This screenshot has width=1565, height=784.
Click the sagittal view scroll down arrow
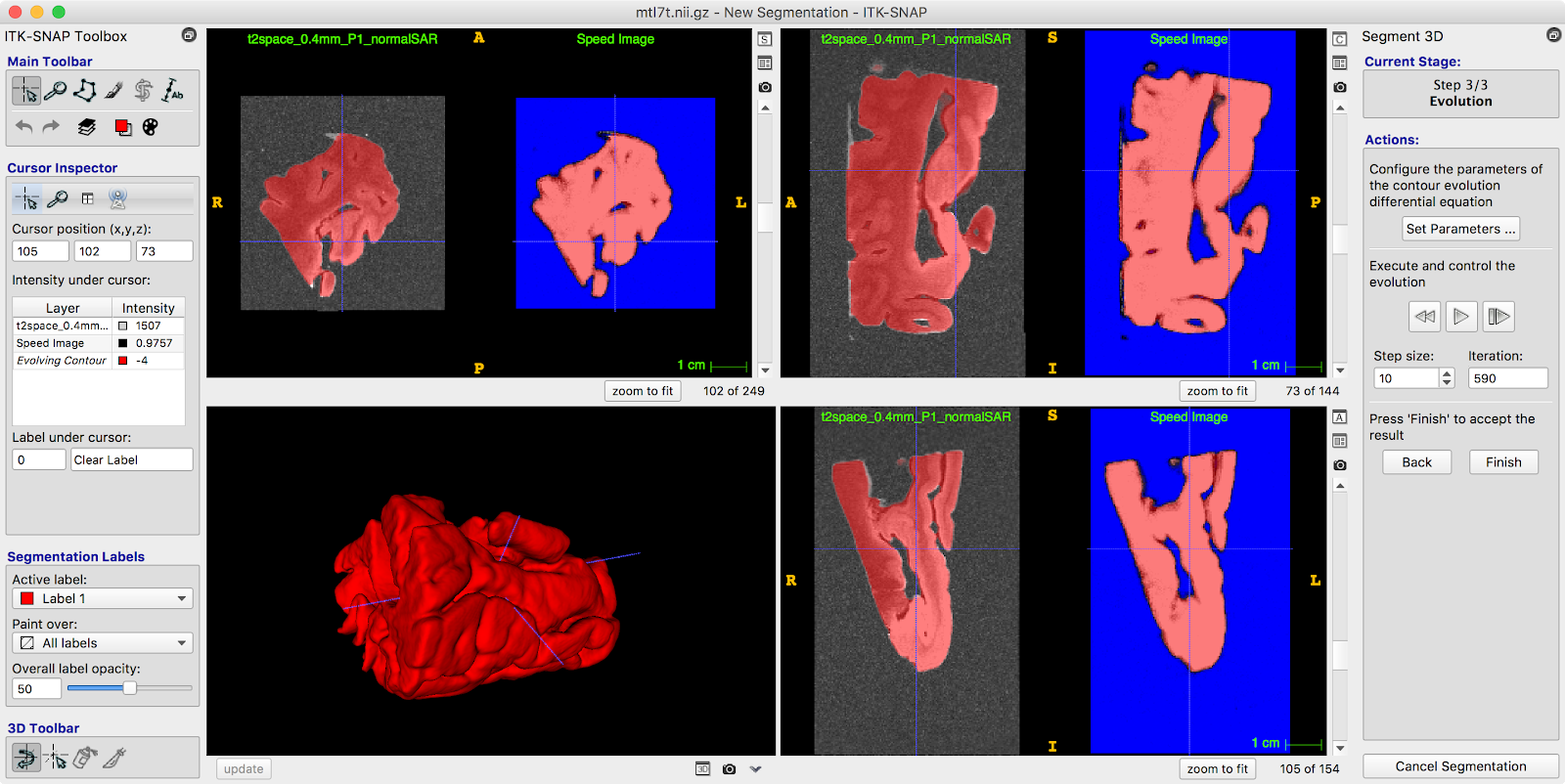pyautogui.click(x=1340, y=370)
